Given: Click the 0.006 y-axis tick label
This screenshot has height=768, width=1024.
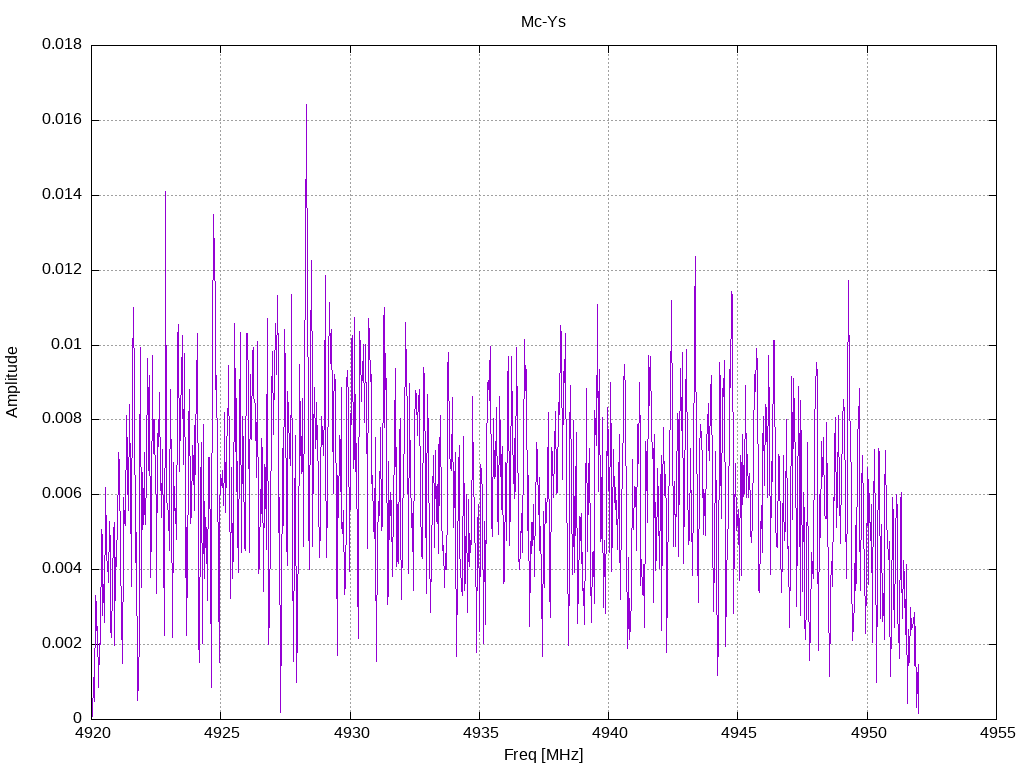Looking at the screenshot, I should pos(62,493).
